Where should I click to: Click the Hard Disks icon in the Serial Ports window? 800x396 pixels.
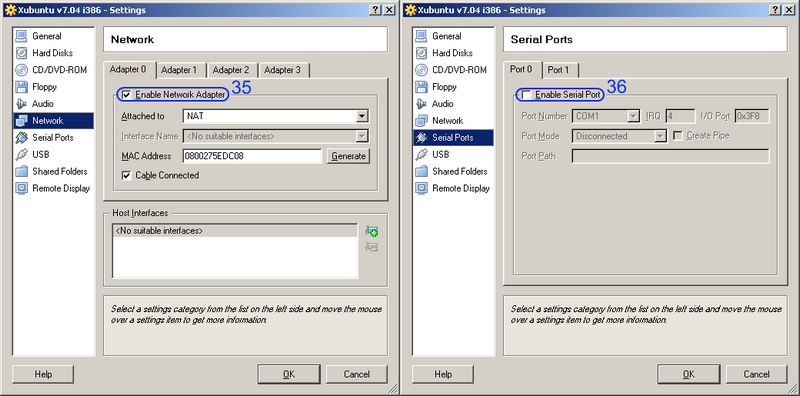[x=421, y=53]
